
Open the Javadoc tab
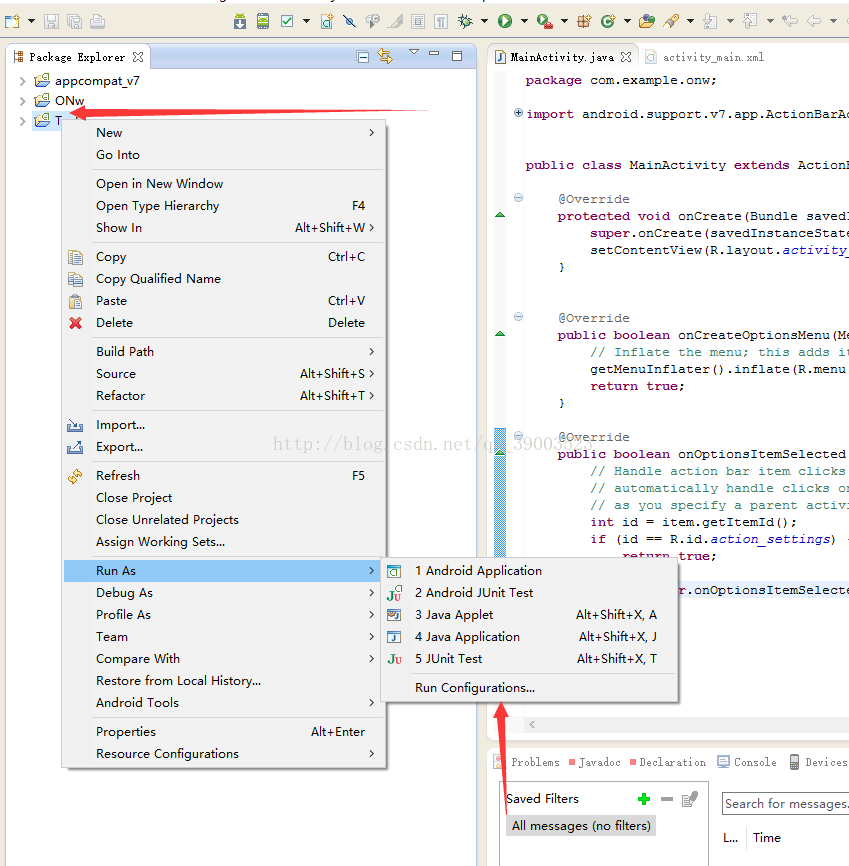click(x=594, y=762)
